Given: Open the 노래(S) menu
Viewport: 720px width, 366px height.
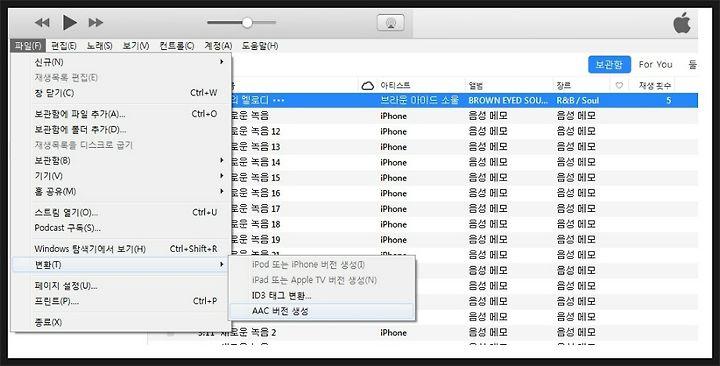Looking at the screenshot, I should 100,45.
